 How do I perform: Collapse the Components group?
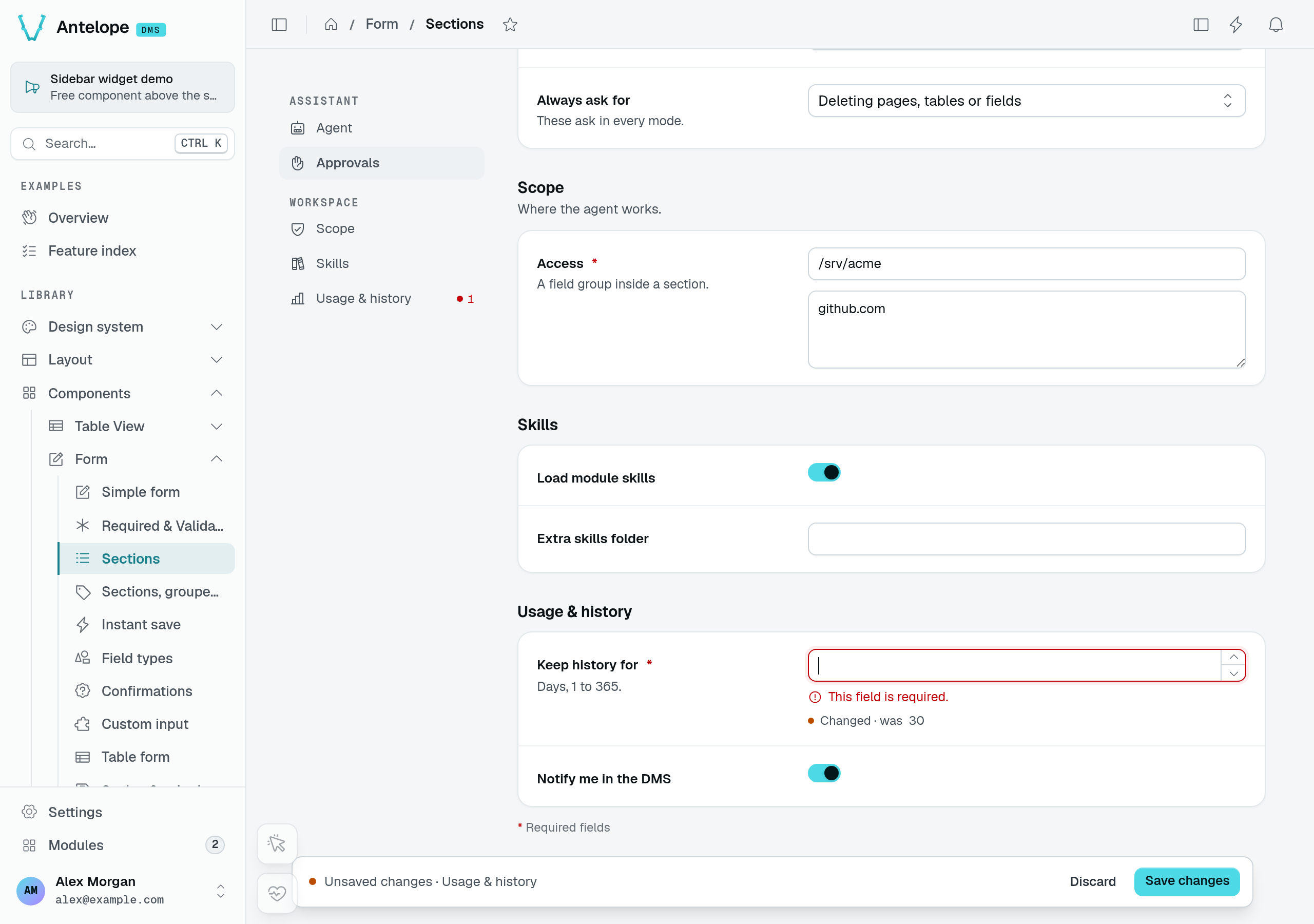[x=123, y=393]
